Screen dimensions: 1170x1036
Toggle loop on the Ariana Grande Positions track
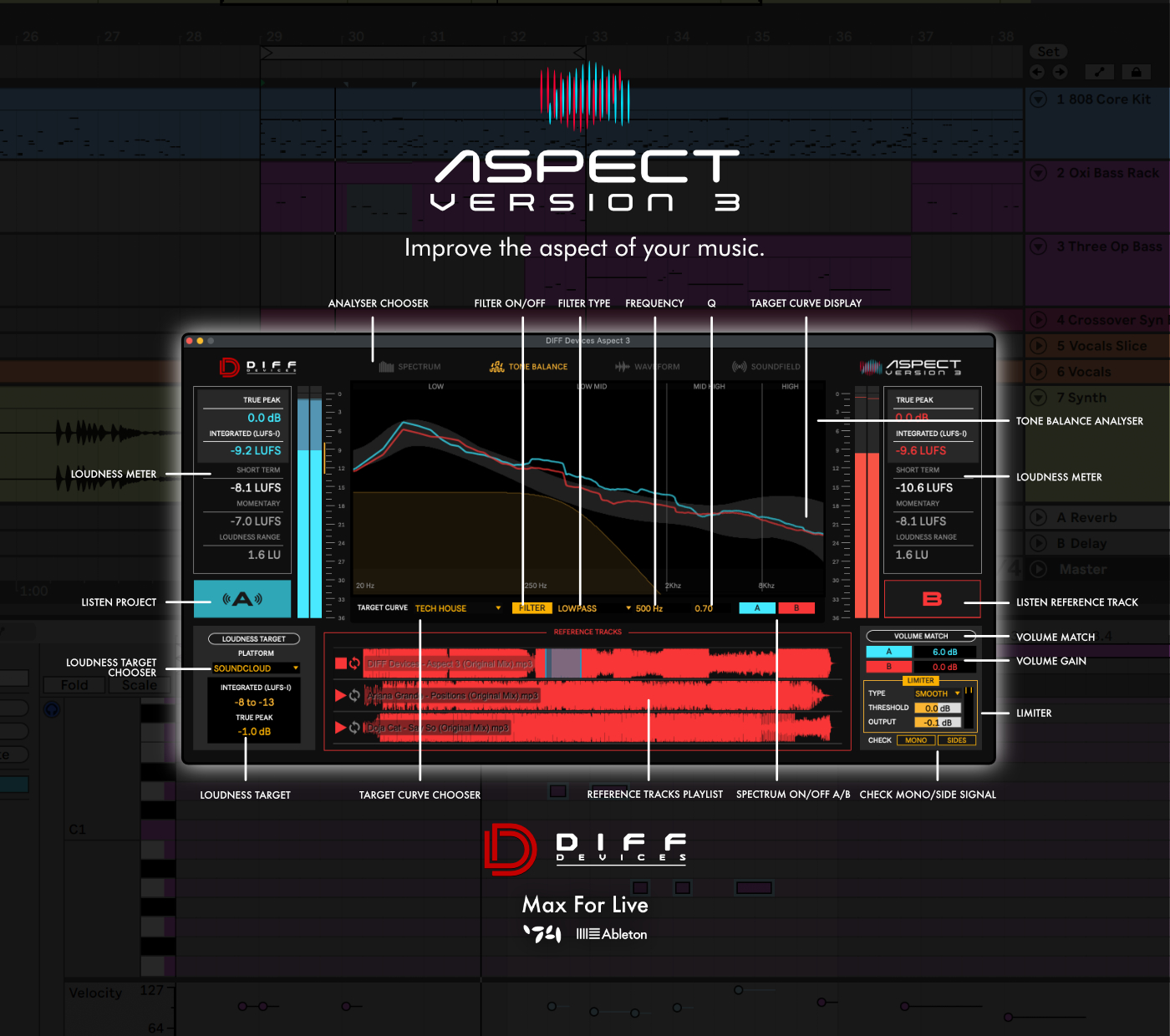point(354,695)
